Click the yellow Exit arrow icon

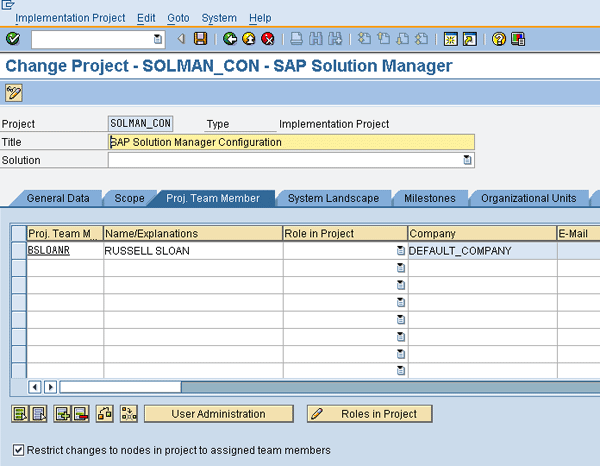coord(249,39)
